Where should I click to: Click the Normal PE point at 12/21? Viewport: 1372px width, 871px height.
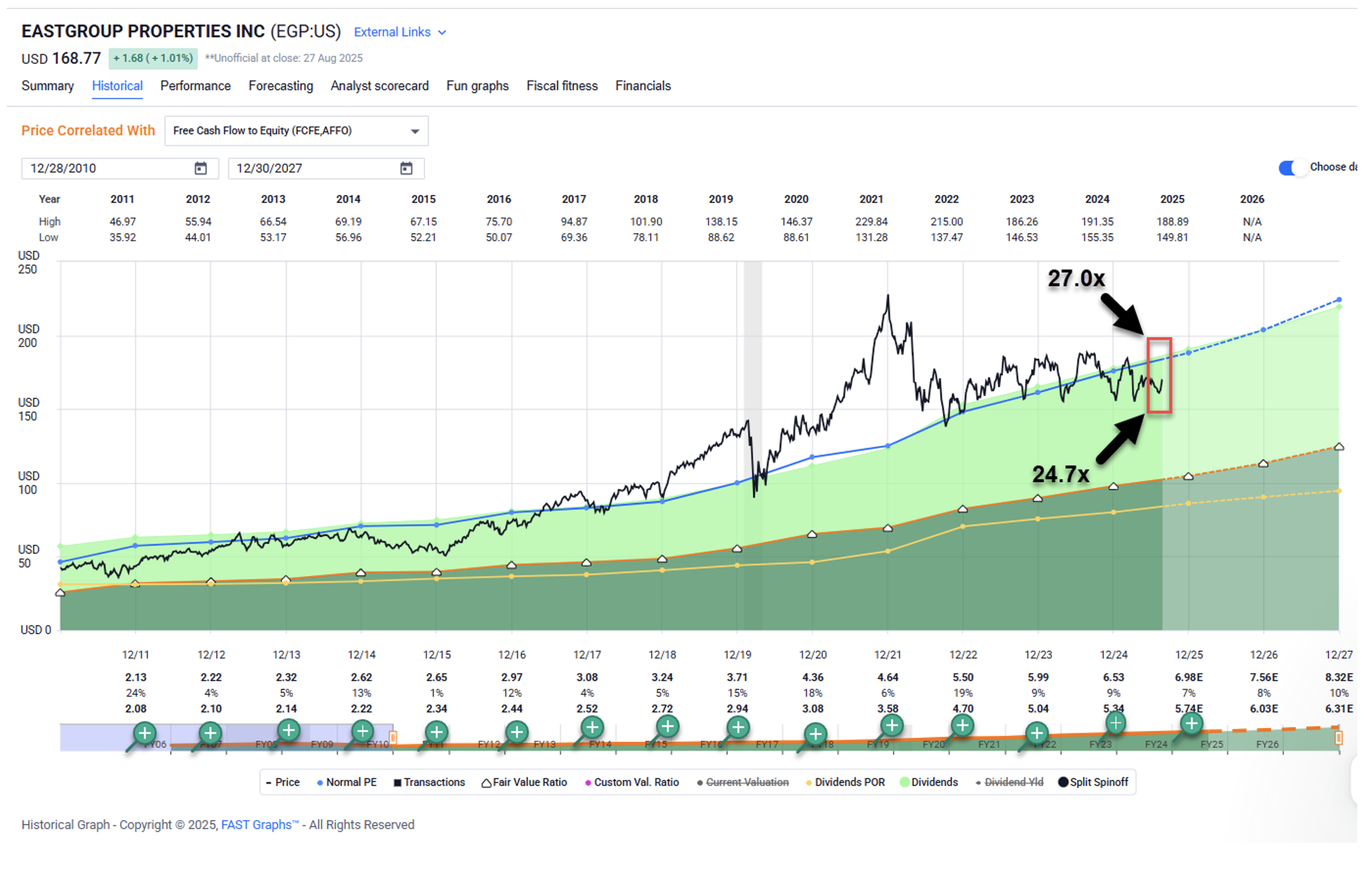[x=888, y=446]
